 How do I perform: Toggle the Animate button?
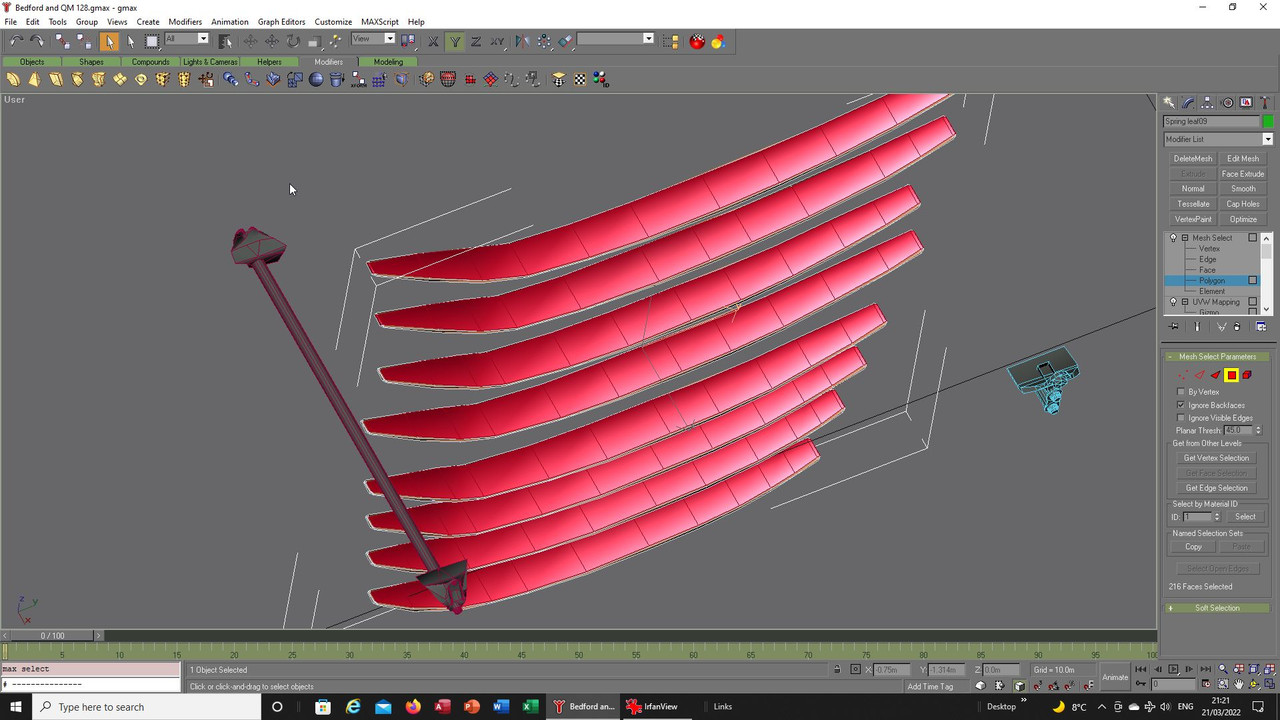click(1115, 677)
